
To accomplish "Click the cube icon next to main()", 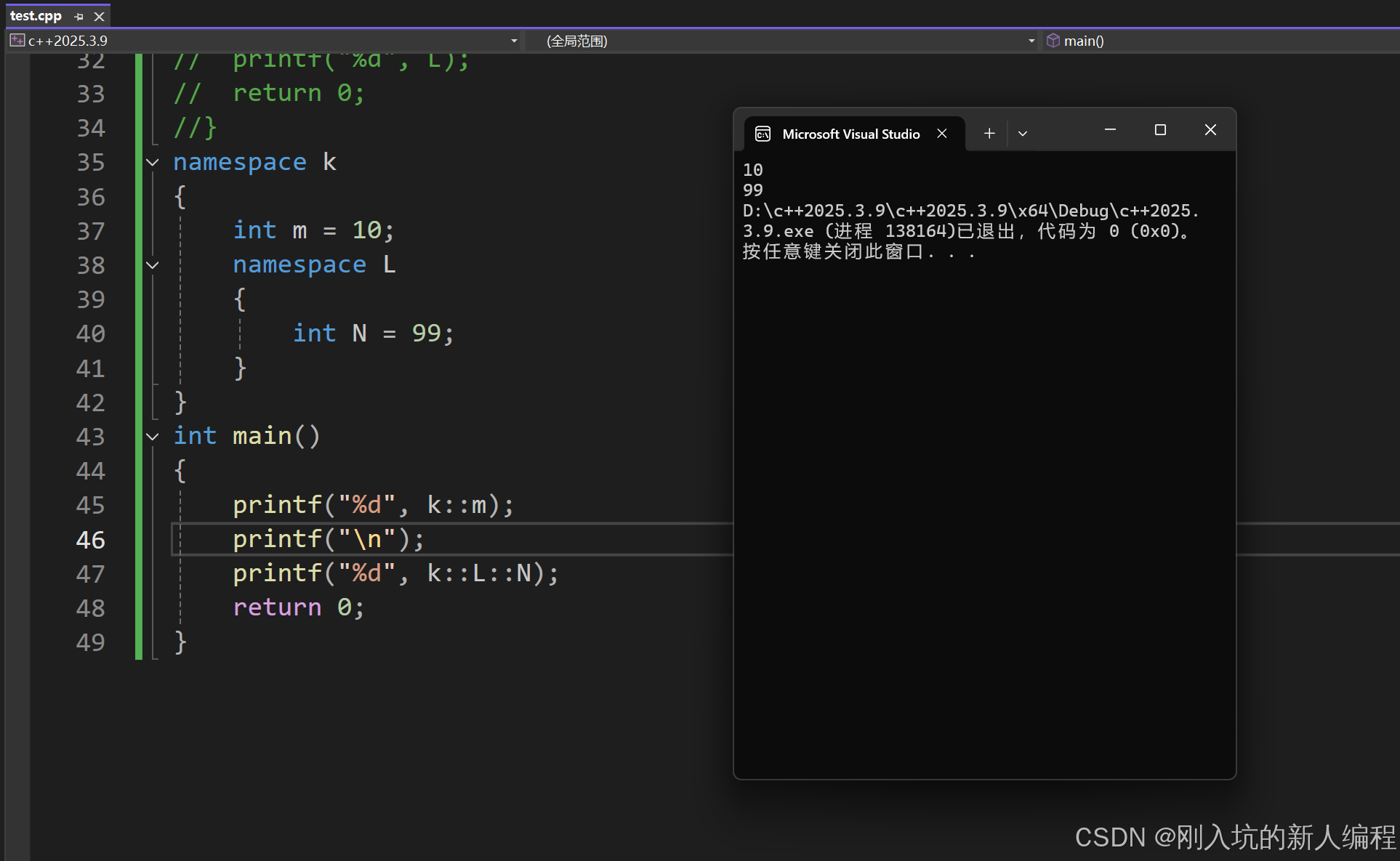I will pos(1053,41).
